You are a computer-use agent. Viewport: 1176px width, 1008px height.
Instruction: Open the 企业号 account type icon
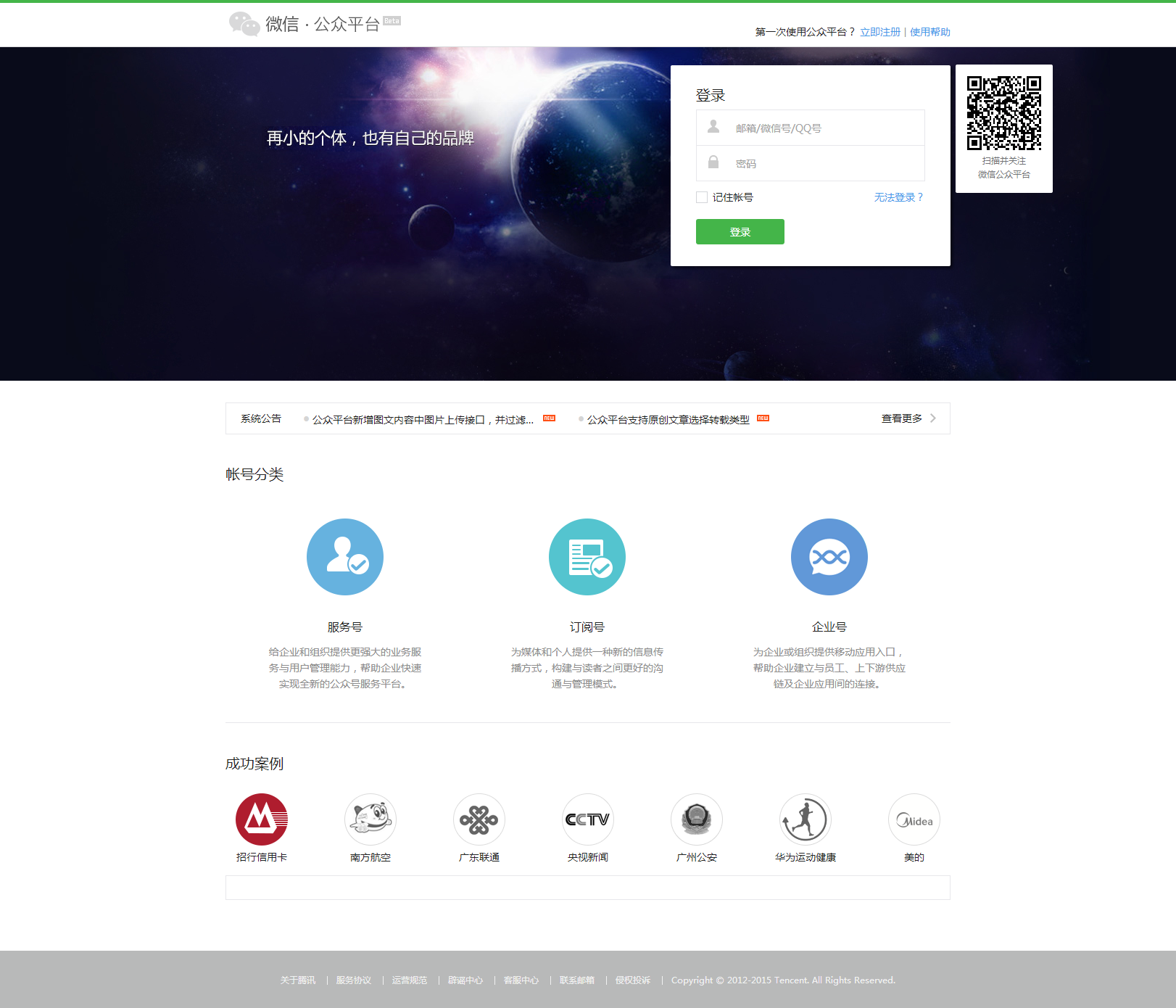829,557
